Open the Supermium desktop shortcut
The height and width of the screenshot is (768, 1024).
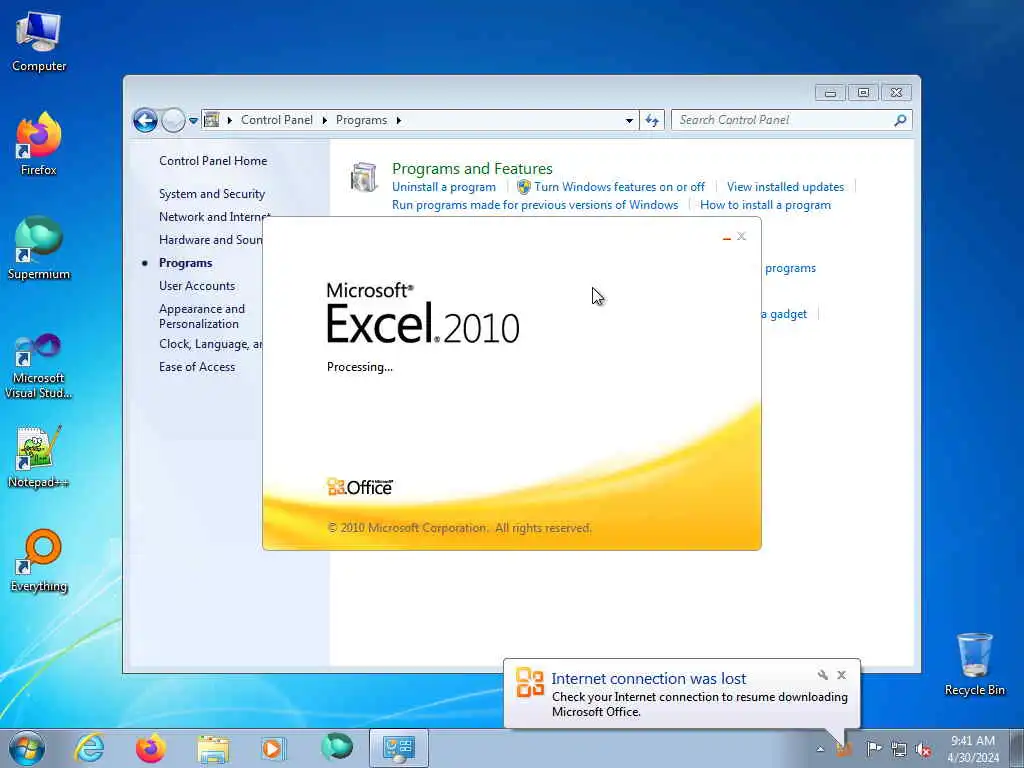(39, 248)
